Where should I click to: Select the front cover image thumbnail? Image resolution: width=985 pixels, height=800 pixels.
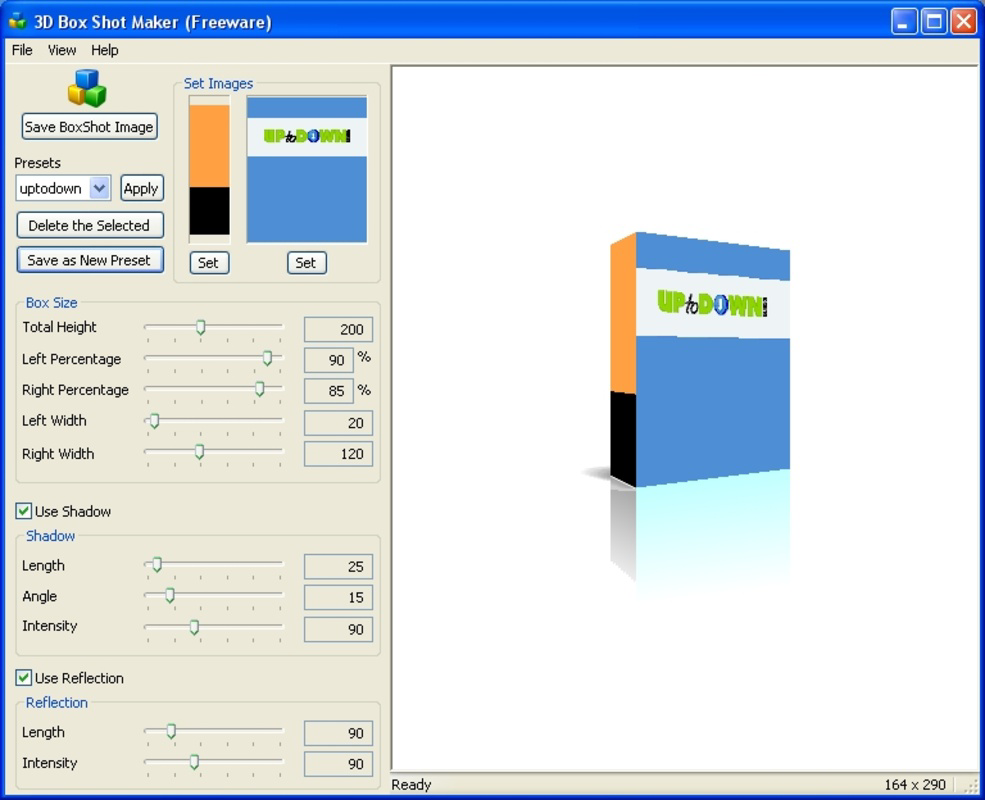click(306, 168)
